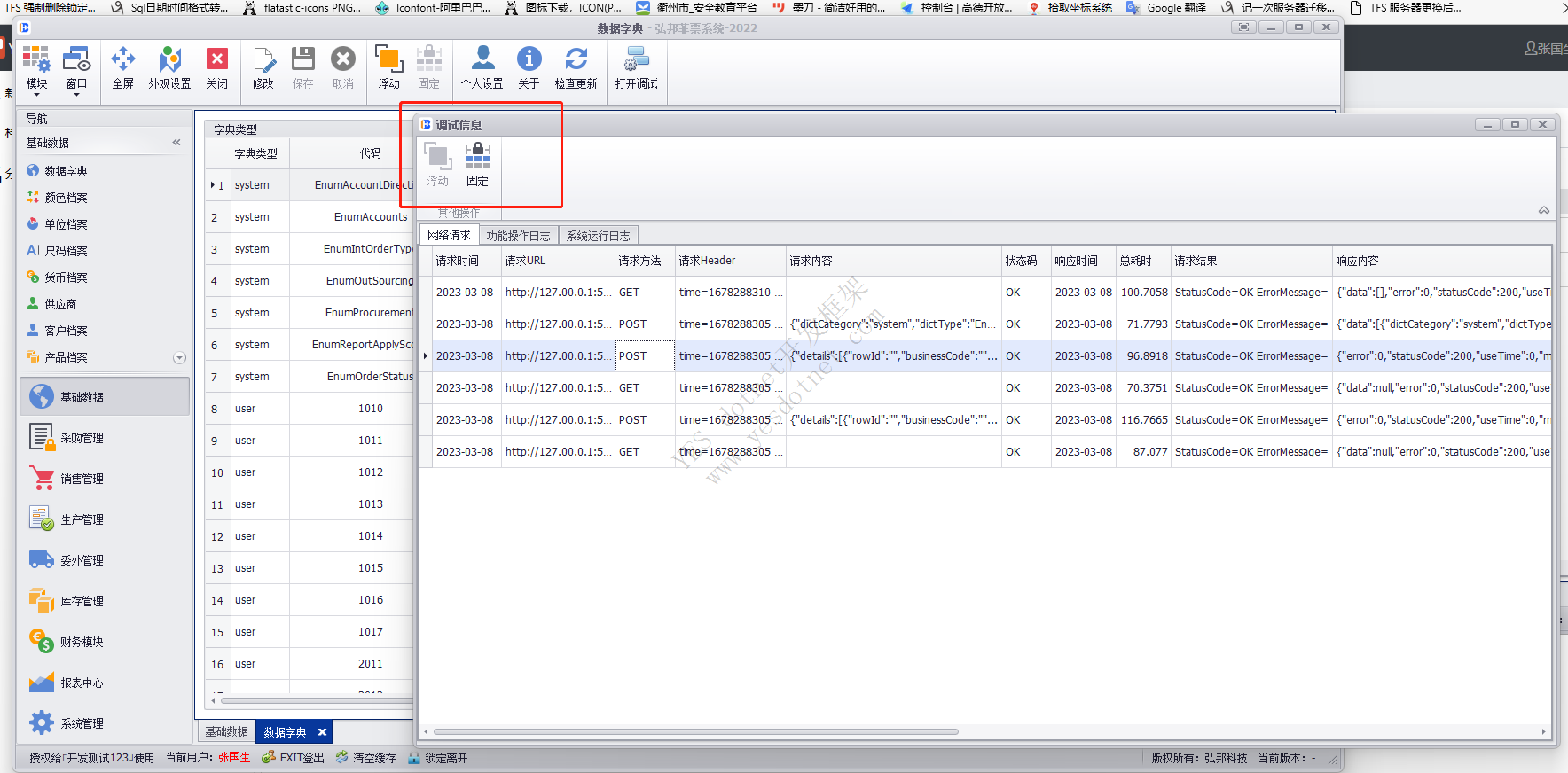Click dropdown arrow under 窗口 icon
1568x773 pixels.
[76, 94]
